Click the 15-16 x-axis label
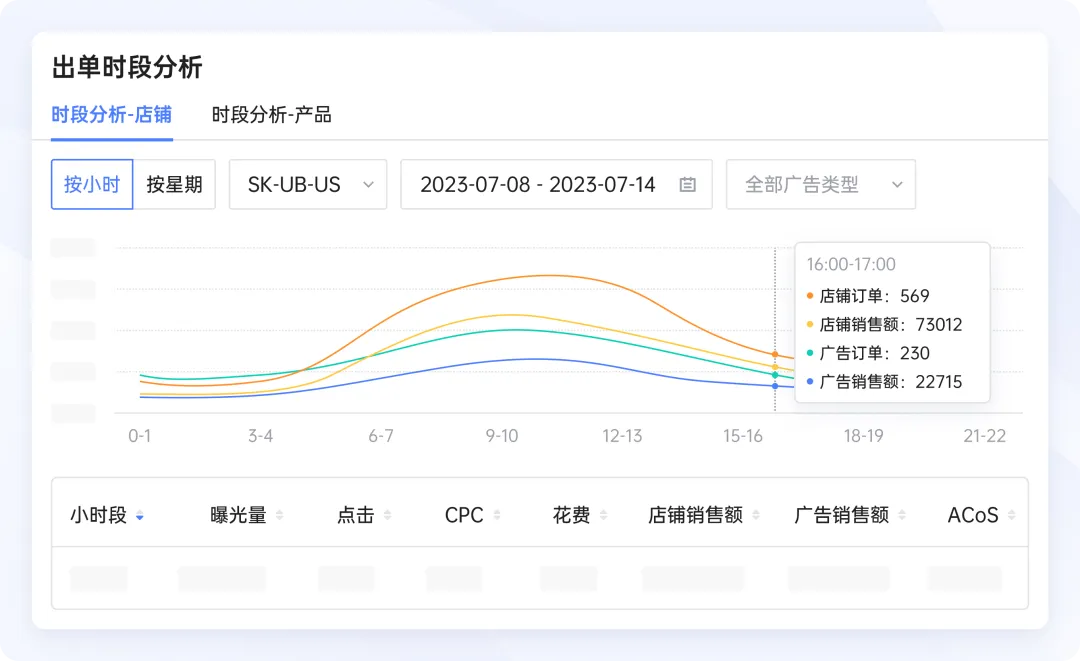The height and width of the screenshot is (661, 1080). [x=742, y=436]
